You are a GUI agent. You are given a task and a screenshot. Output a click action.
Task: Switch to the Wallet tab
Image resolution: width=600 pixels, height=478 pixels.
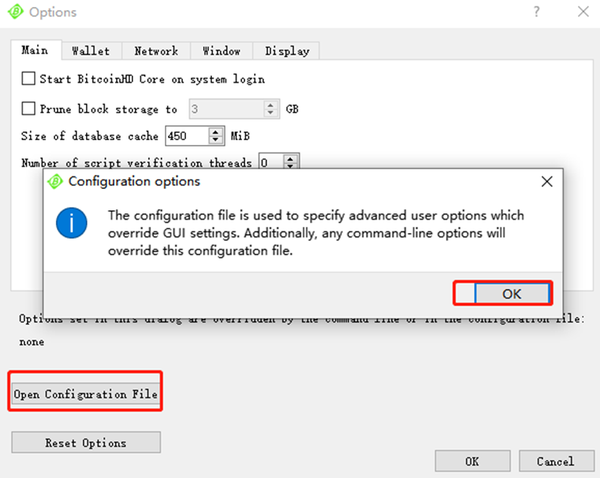click(x=91, y=51)
